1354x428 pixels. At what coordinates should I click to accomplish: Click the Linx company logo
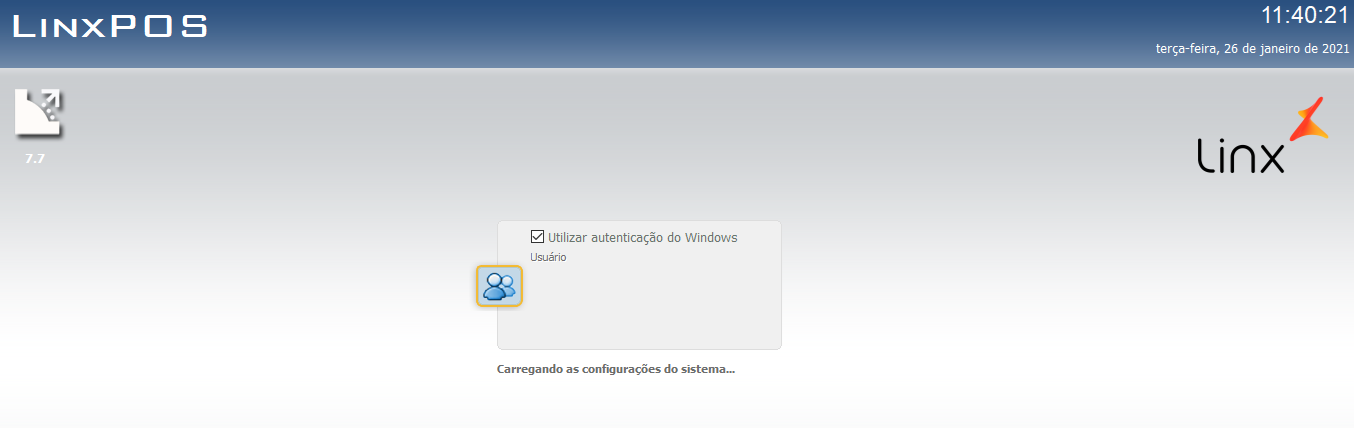click(1263, 136)
